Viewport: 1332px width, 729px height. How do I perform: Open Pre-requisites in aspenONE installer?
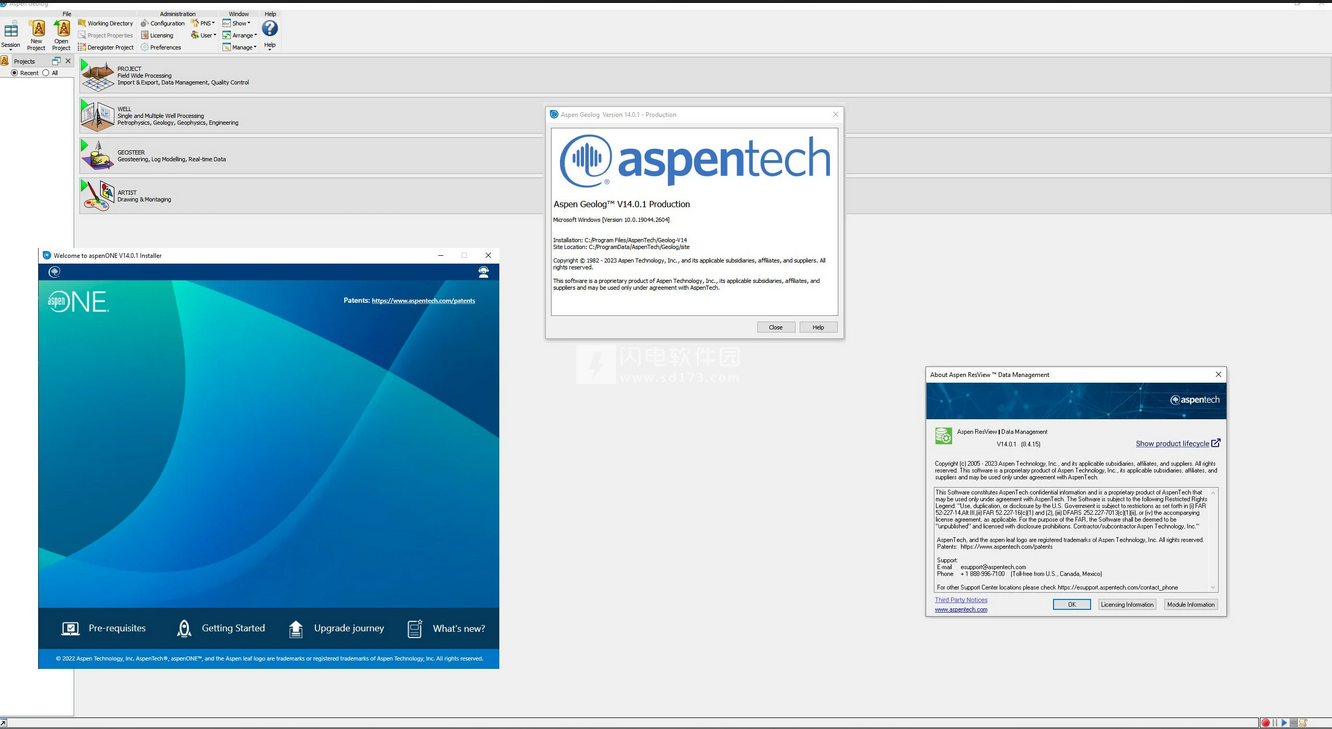(104, 628)
